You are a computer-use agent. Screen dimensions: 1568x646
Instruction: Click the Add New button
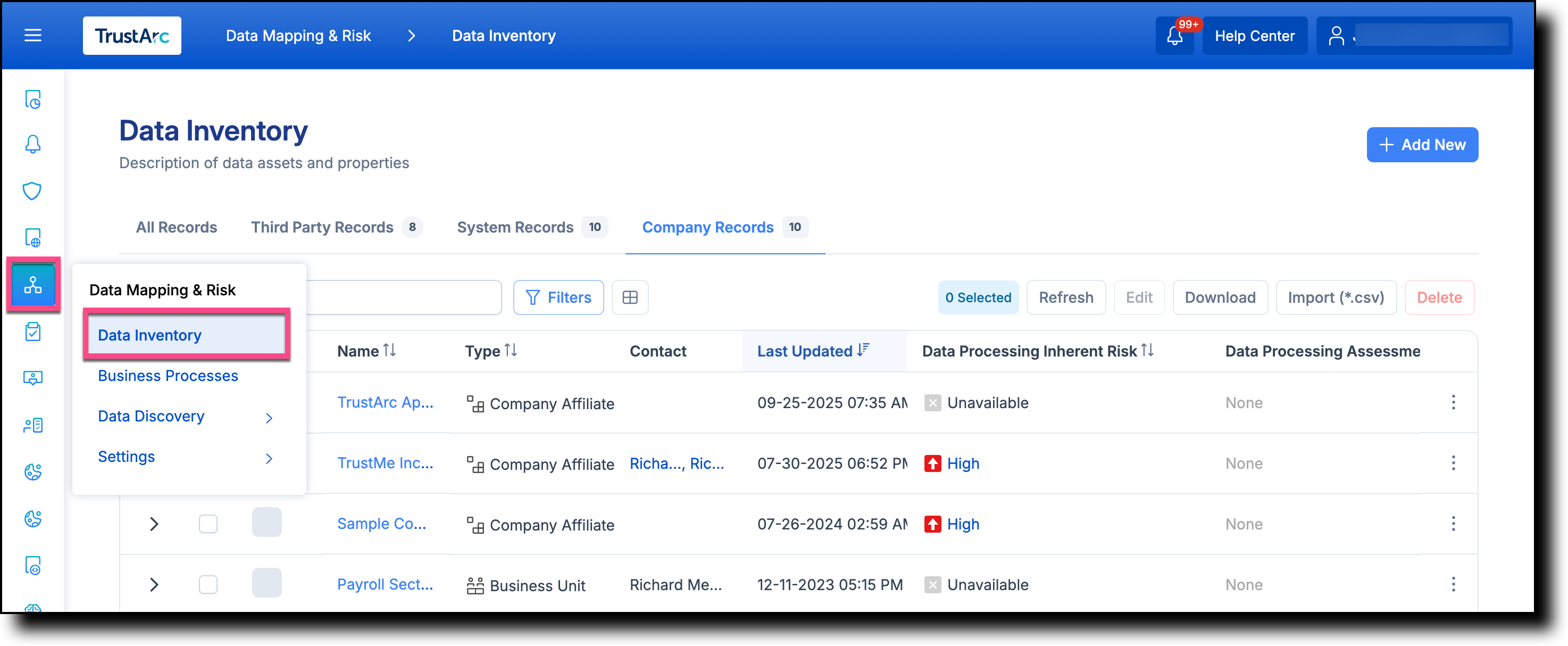pyautogui.click(x=1422, y=145)
